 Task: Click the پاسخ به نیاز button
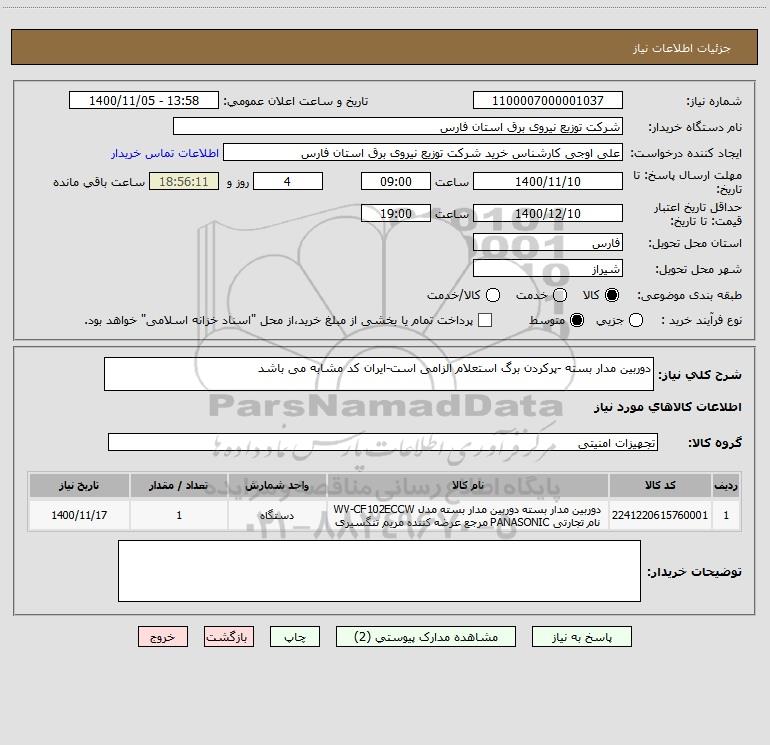click(582, 637)
